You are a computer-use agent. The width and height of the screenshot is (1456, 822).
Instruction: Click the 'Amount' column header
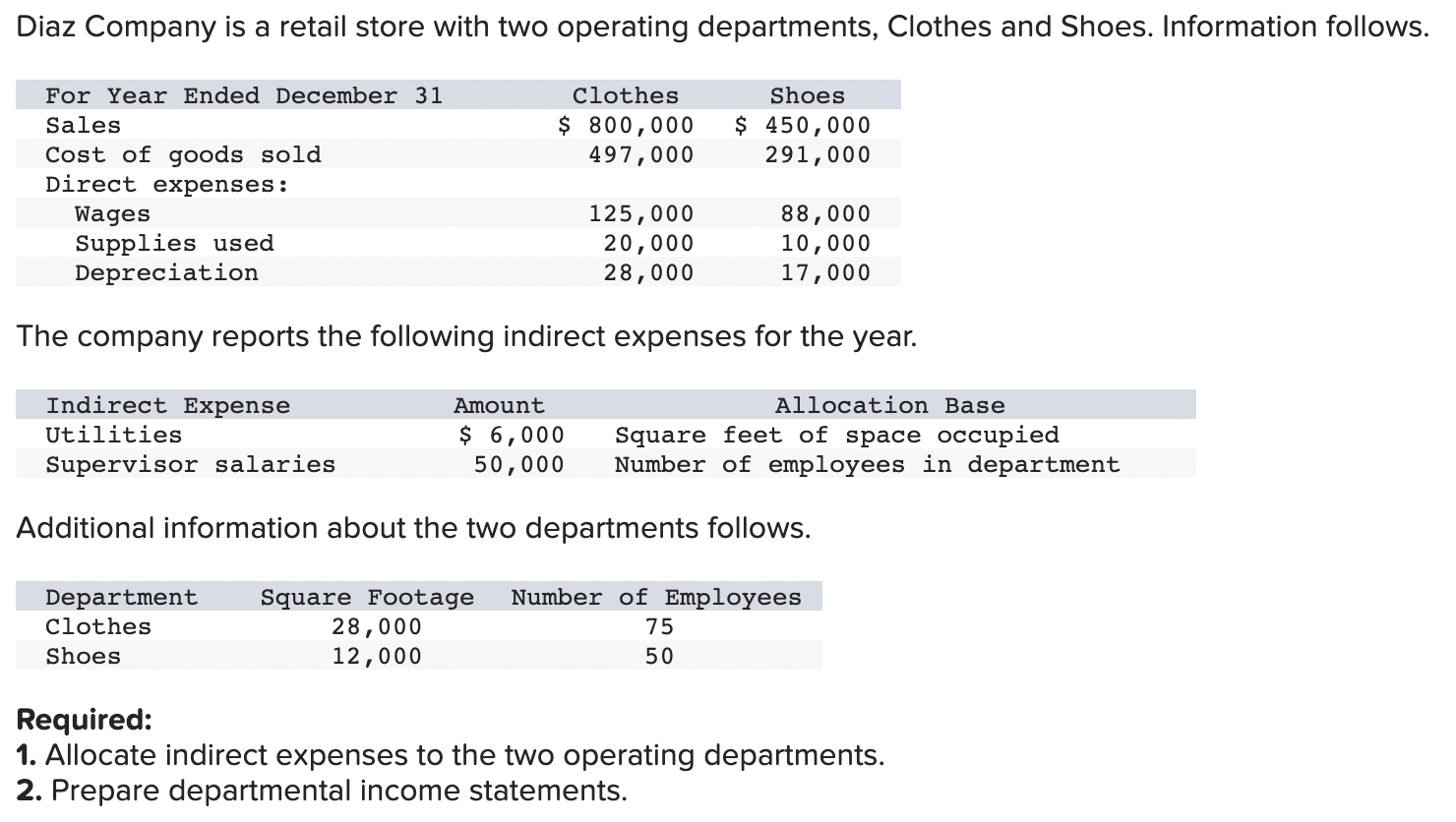tap(499, 405)
